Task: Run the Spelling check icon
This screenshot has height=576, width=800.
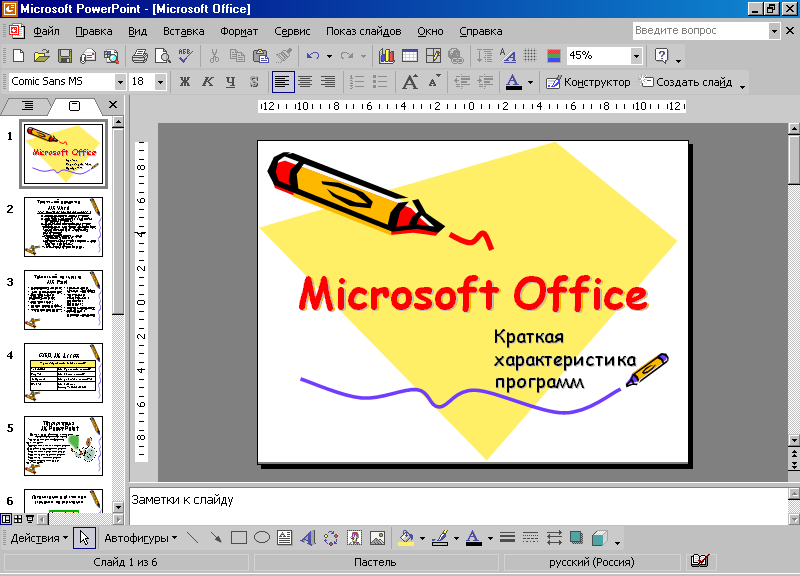Action: (185, 56)
